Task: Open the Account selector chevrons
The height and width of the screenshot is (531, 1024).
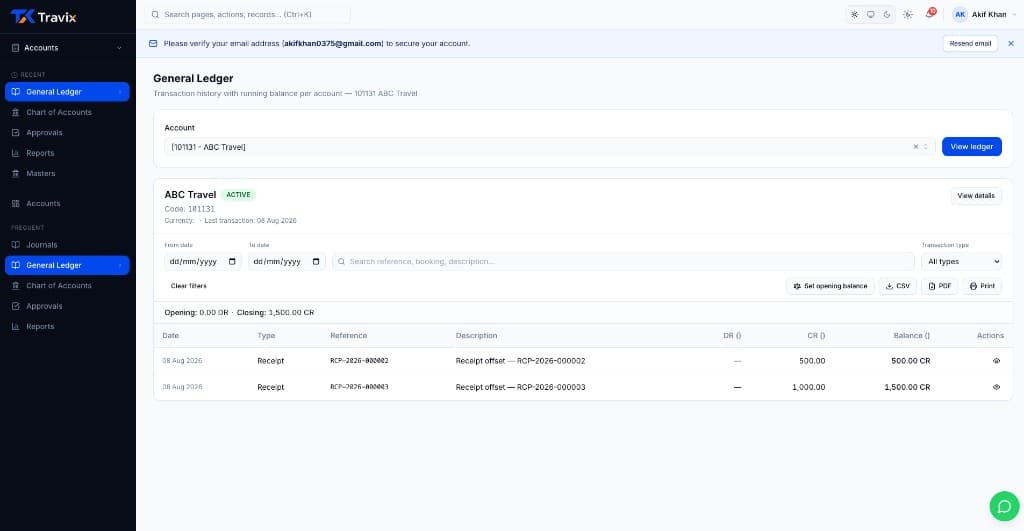Action: click(925, 147)
